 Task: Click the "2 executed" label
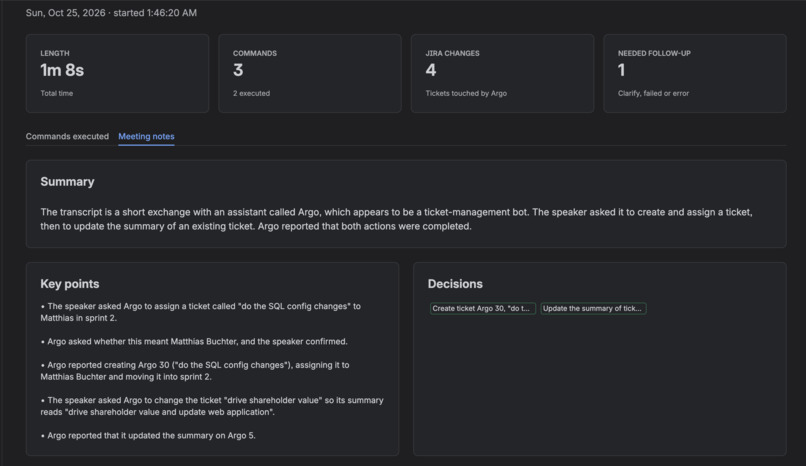click(251, 93)
